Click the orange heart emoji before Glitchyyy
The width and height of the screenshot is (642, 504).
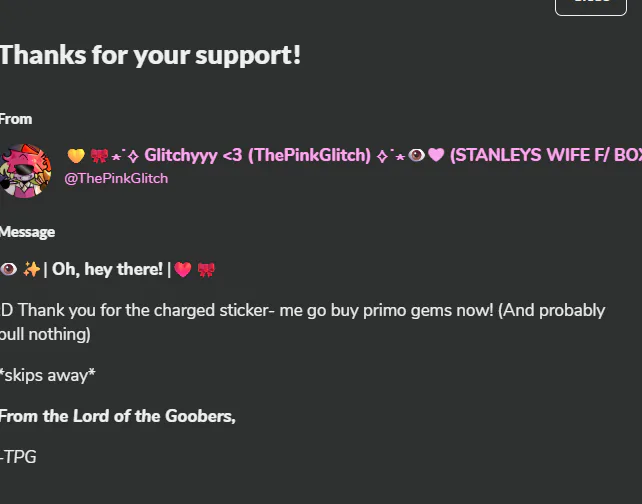pyautogui.click(x=76, y=156)
